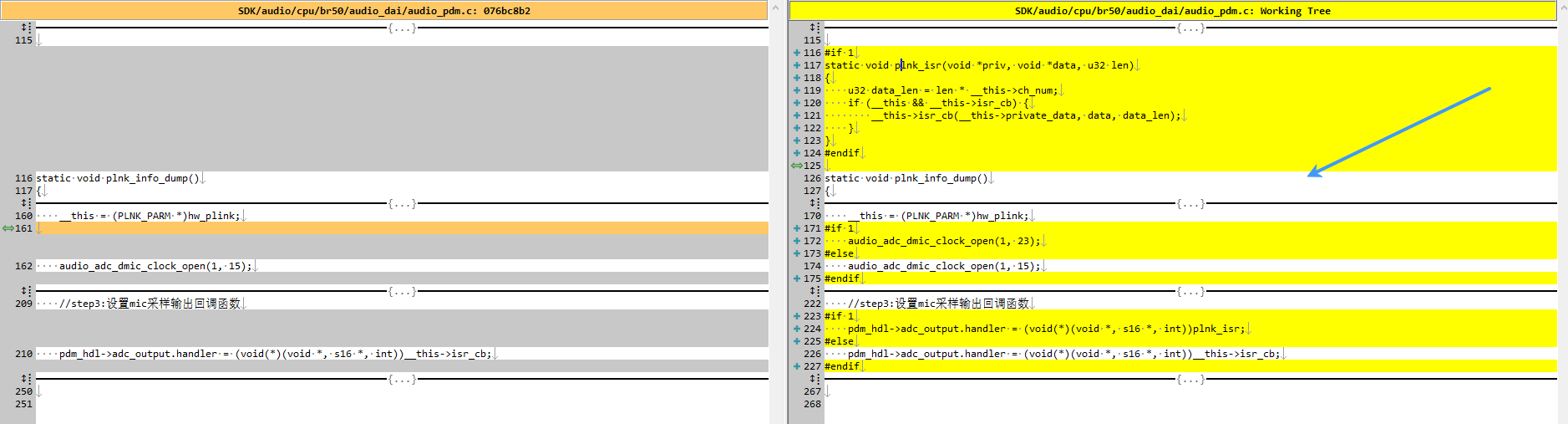Click left line 210 pdm_hdl->adc_output.handler assignment
The width and height of the screenshot is (1568, 424).
coord(275,354)
